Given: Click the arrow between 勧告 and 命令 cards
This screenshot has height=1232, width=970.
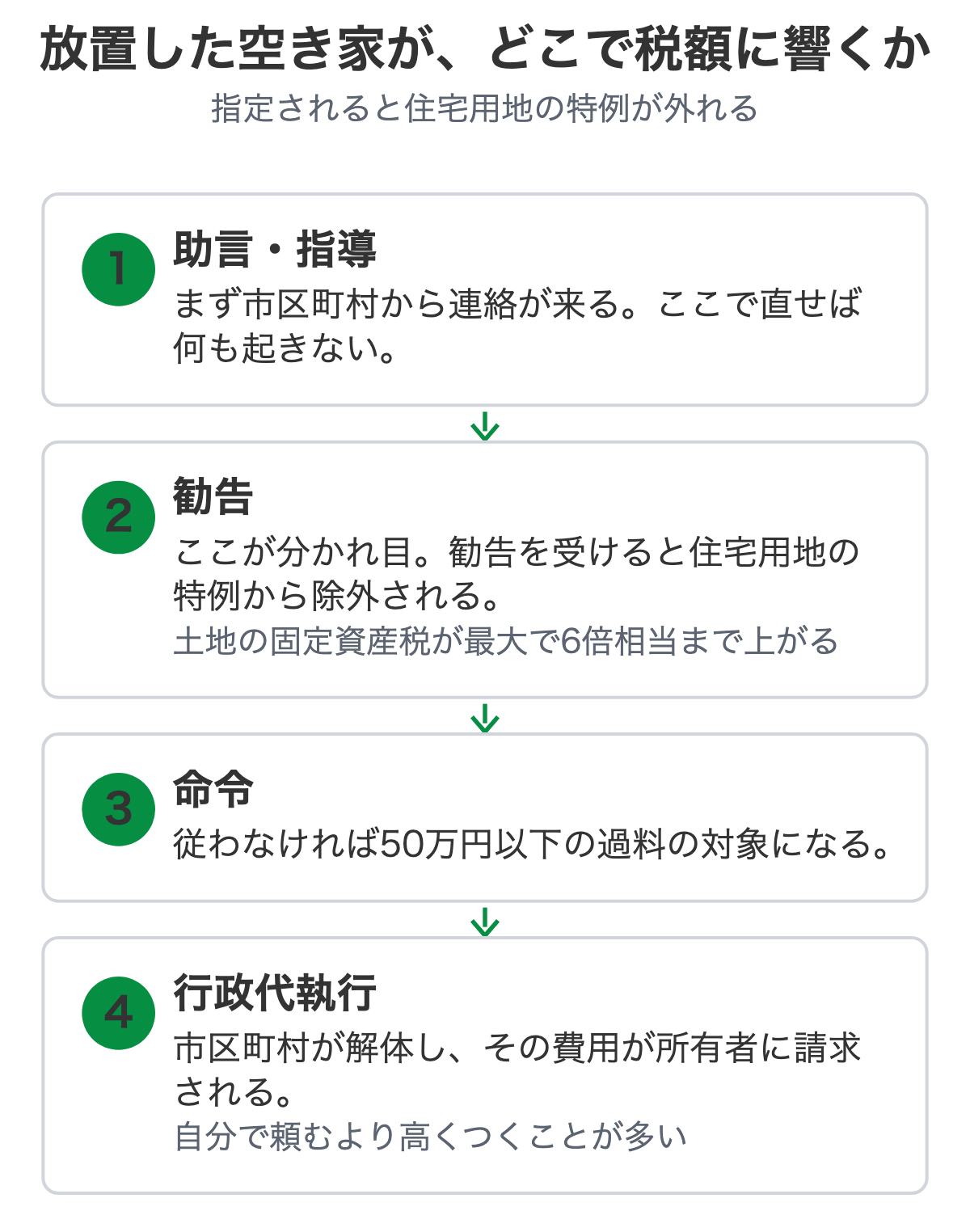Looking at the screenshot, I should click(485, 718).
